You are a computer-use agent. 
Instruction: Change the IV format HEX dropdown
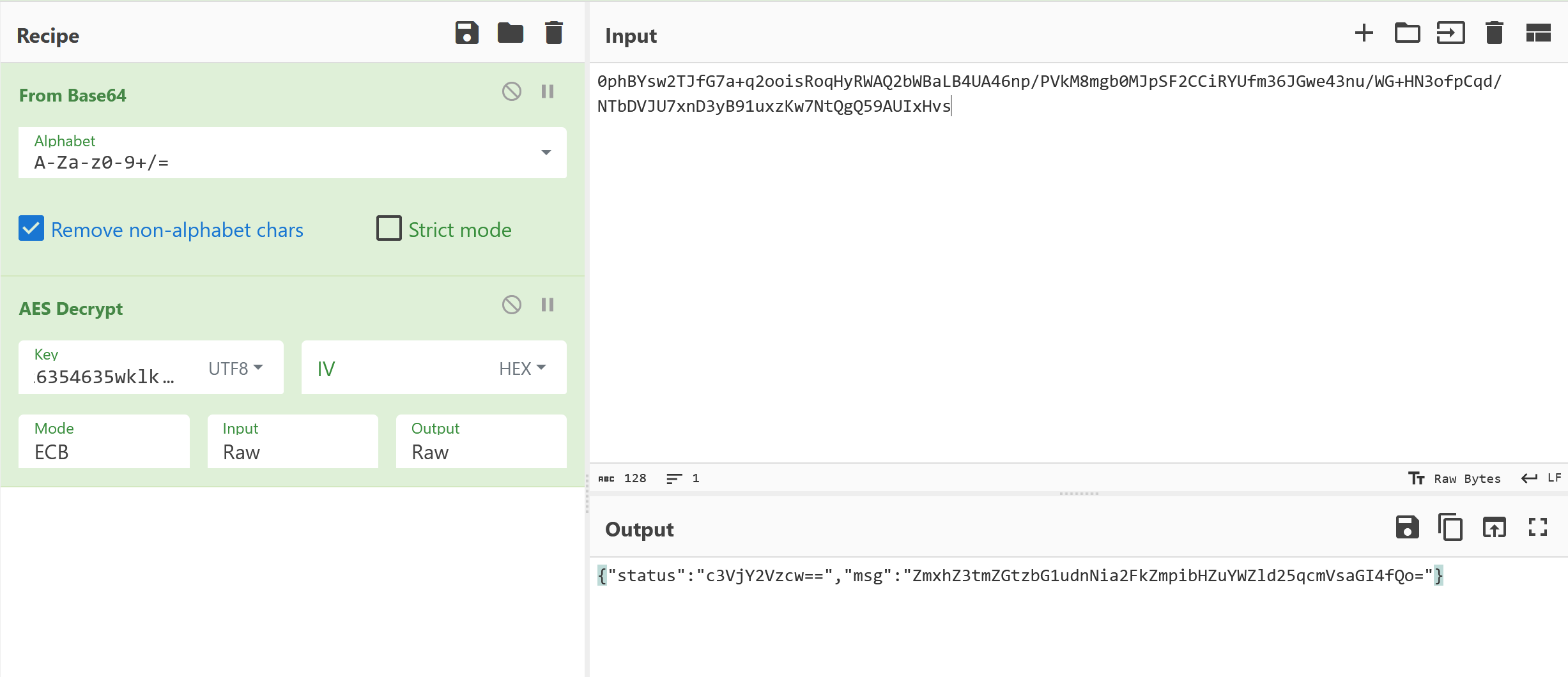[x=522, y=369]
